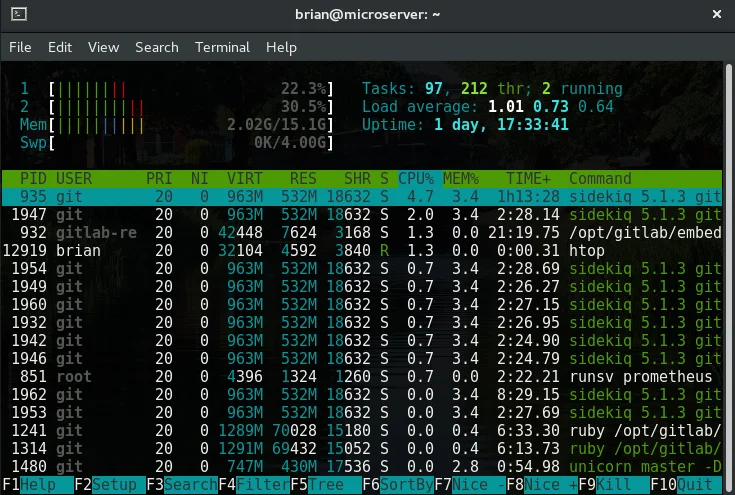
Task: Open htop Setup via F2
Action: pyautogui.click(x=108, y=486)
